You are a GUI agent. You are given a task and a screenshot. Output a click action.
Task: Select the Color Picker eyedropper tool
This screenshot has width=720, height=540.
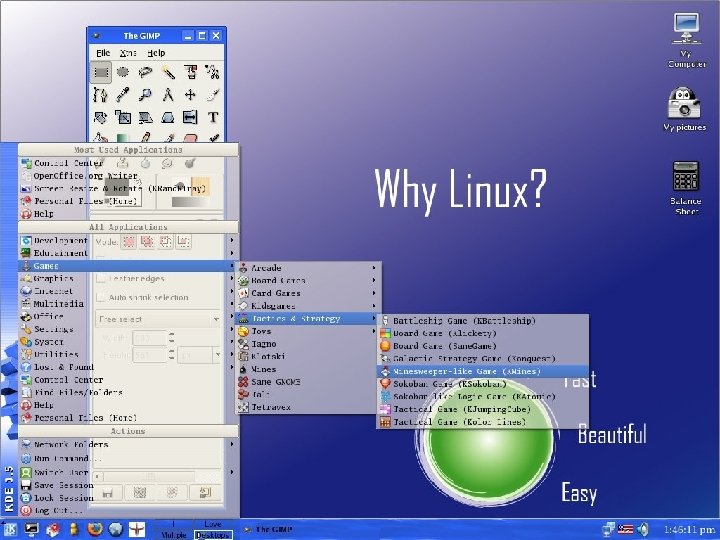123,95
